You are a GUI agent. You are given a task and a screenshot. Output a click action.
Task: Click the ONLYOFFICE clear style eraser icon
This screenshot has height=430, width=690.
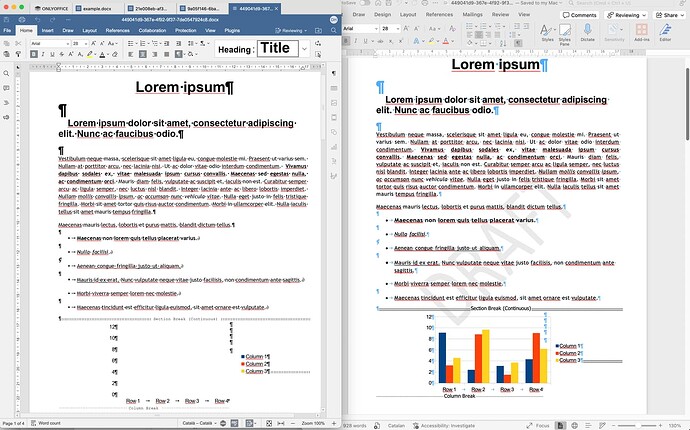point(115,55)
